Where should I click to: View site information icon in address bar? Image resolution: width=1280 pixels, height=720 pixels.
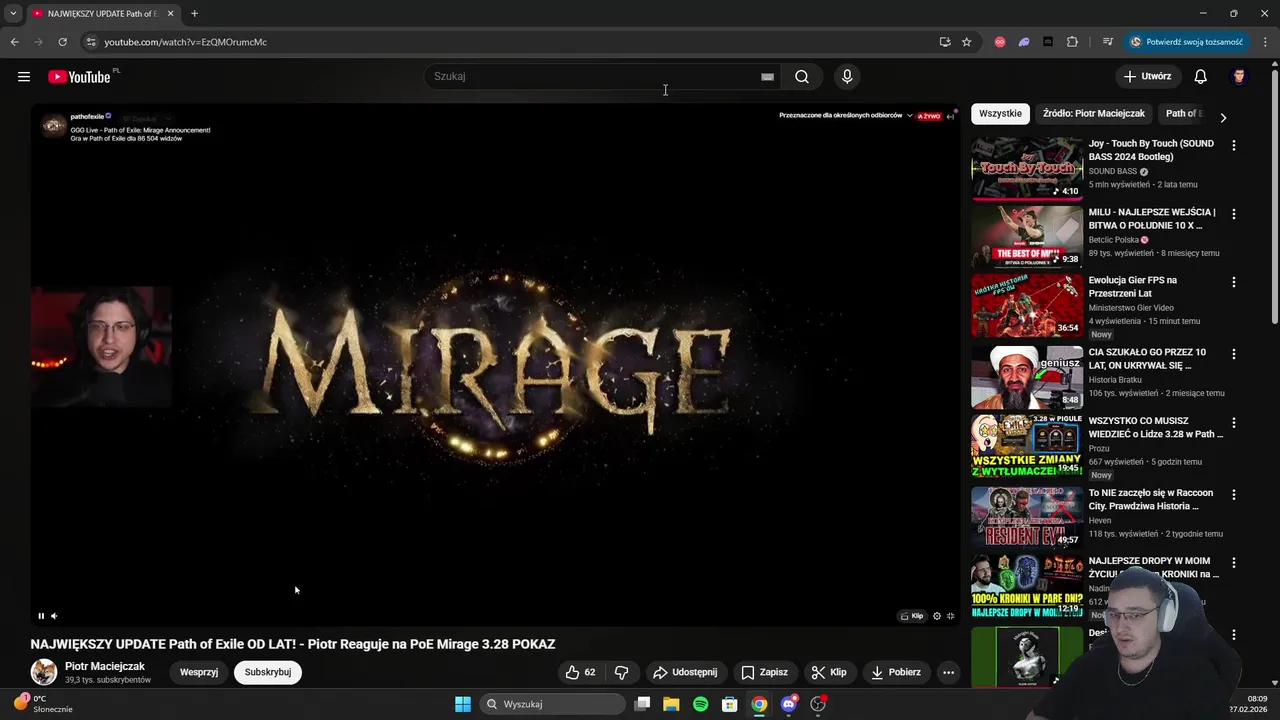coord(91,42)
